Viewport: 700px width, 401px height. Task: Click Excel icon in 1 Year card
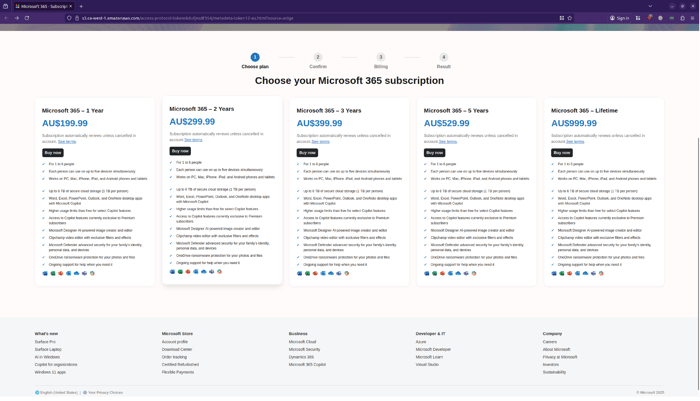(x=53, y=273)
